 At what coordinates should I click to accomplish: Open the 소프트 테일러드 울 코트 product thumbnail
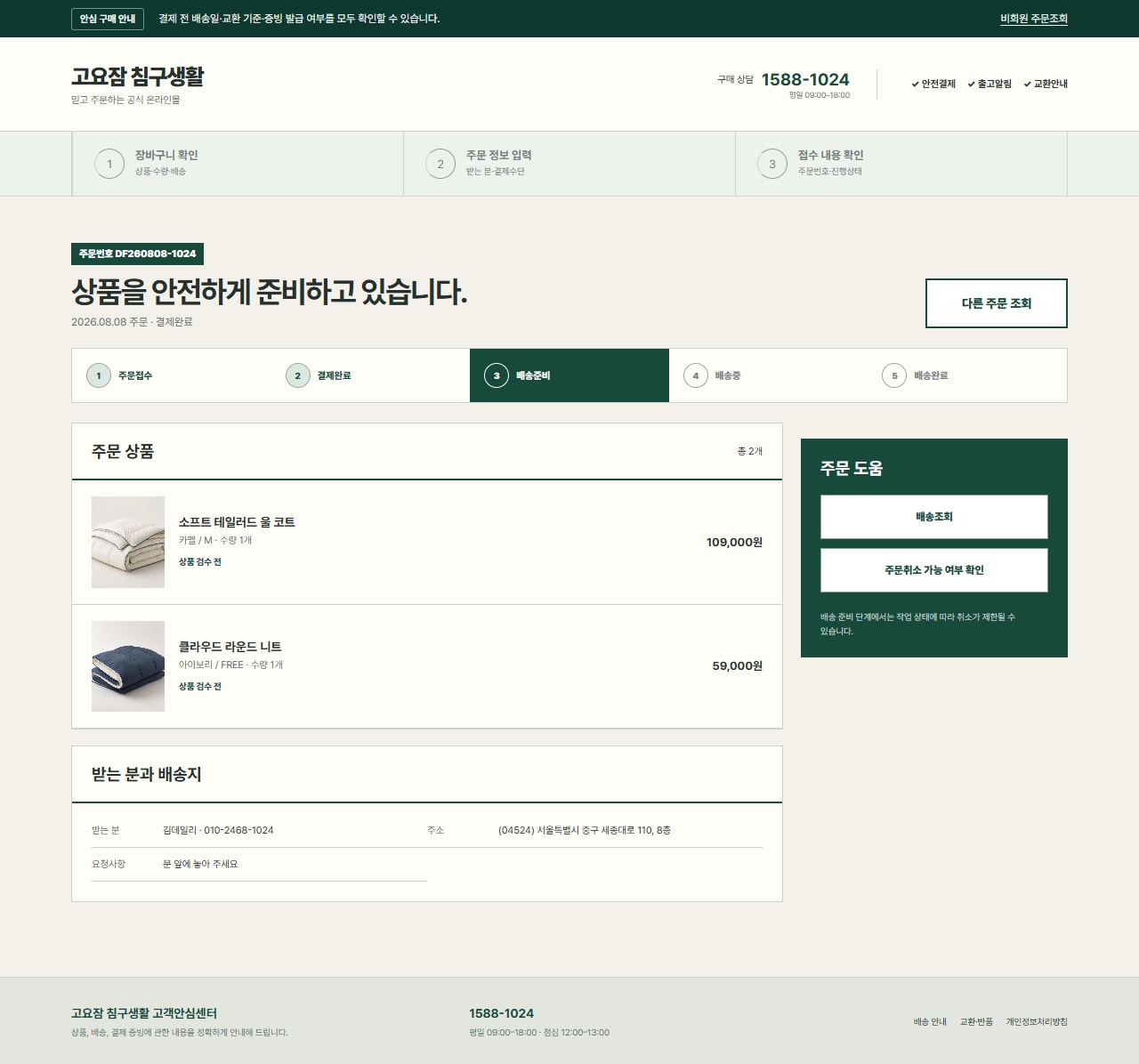[x=128, y=542]
